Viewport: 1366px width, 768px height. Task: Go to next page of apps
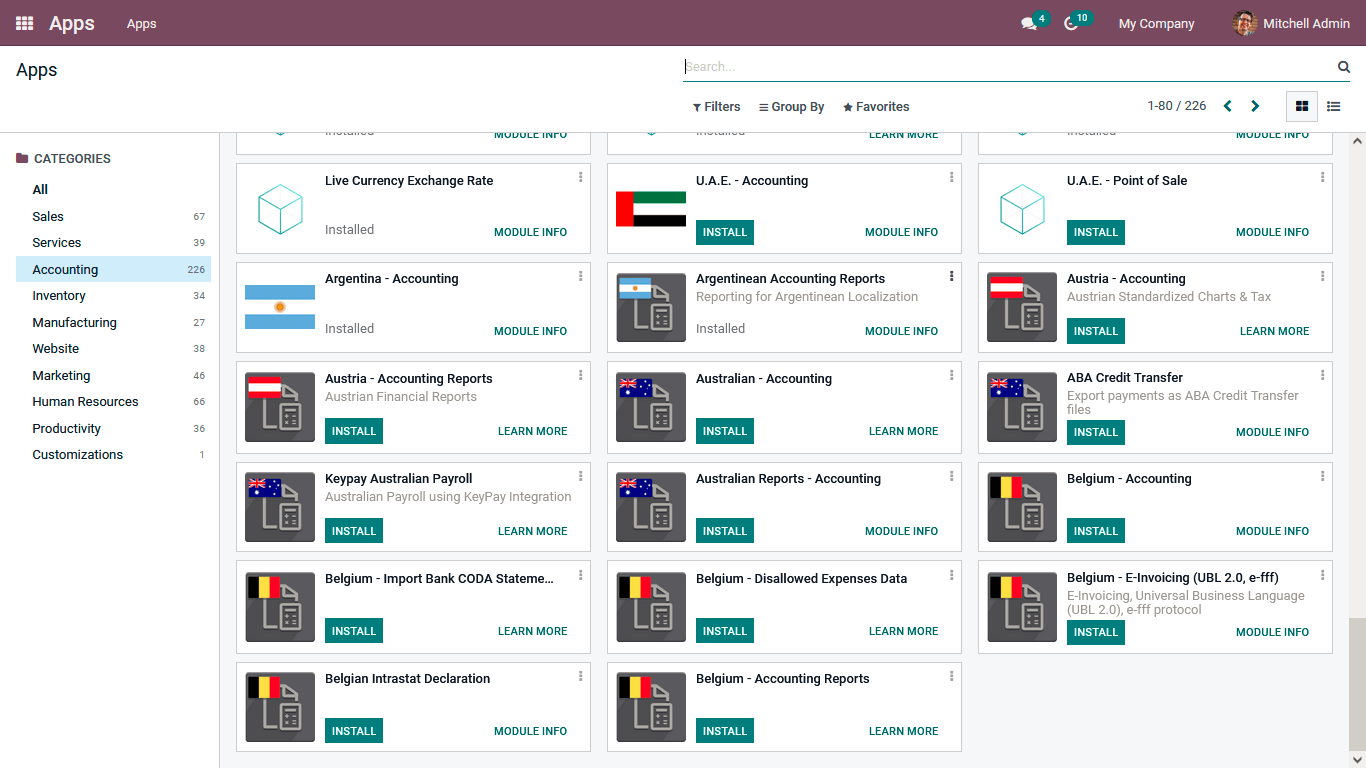click(1255, 106)
